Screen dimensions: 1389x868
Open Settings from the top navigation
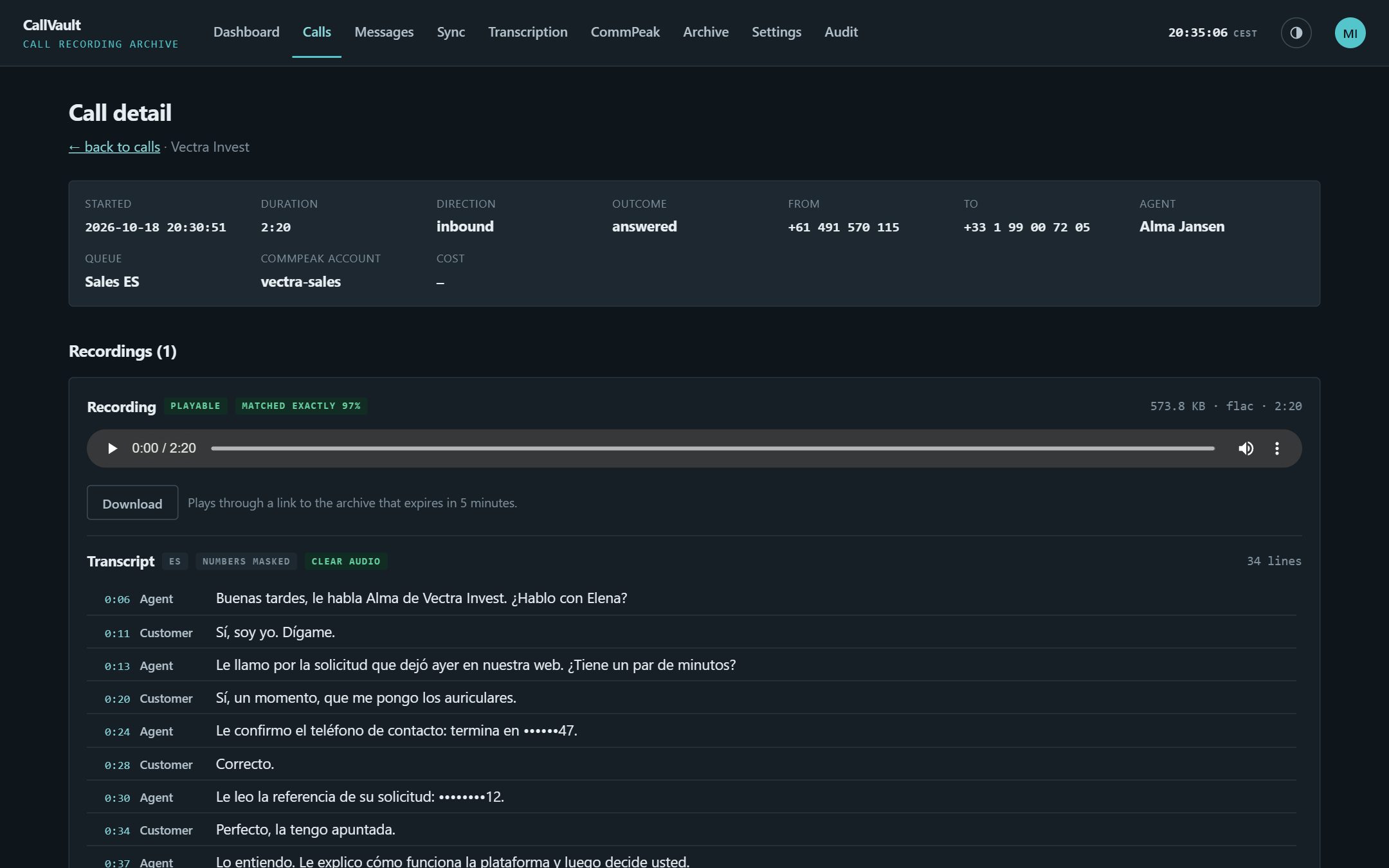776,32
